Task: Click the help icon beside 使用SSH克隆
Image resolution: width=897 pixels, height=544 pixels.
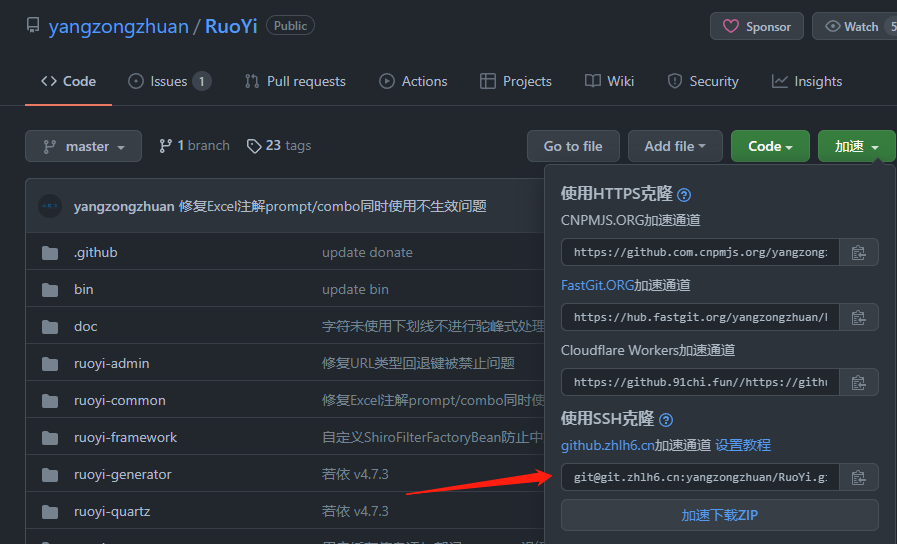Action: coord(666,420)
